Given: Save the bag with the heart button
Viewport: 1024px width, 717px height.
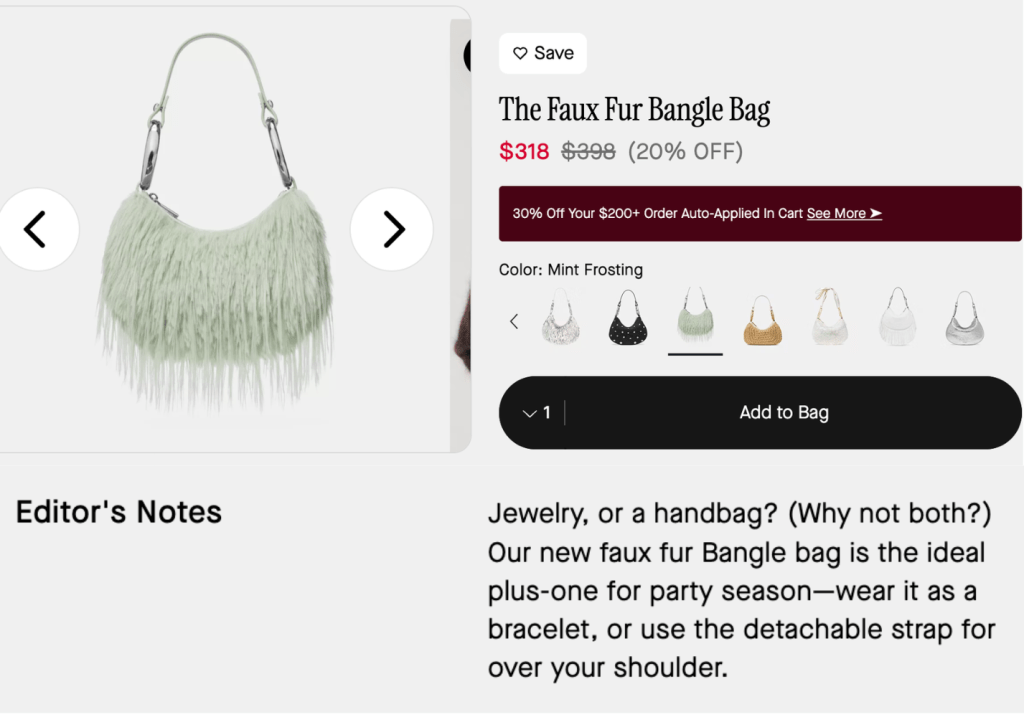Looking at the screenshot, I should tap(543, 53).
